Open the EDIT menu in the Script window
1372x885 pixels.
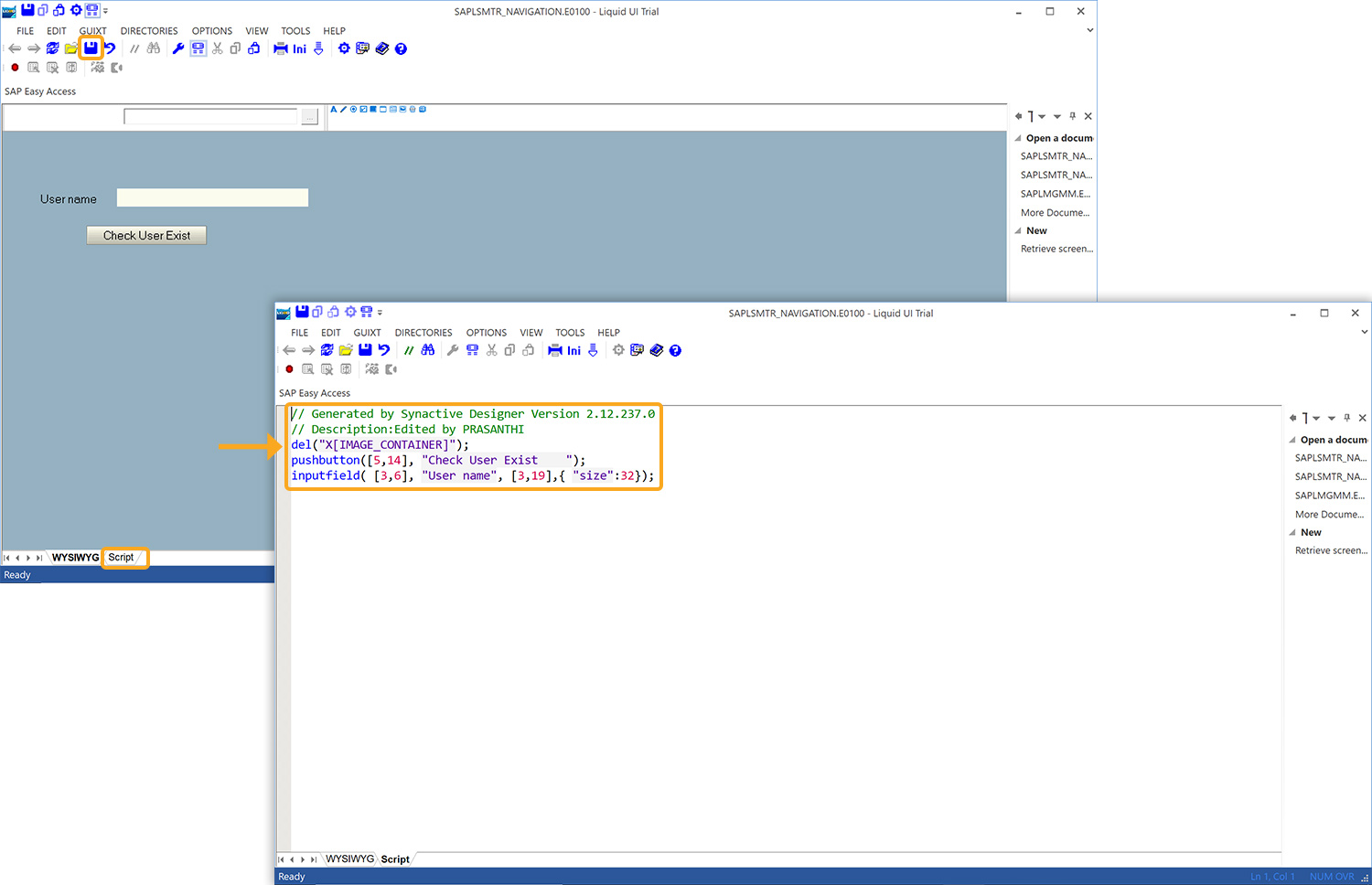331,333
